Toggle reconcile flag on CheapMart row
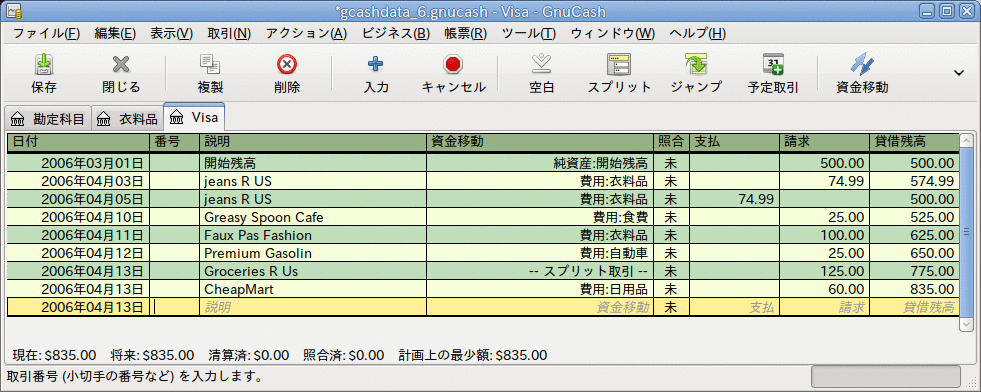This screenshot has width=981, height=392. [x=671, y=289]
